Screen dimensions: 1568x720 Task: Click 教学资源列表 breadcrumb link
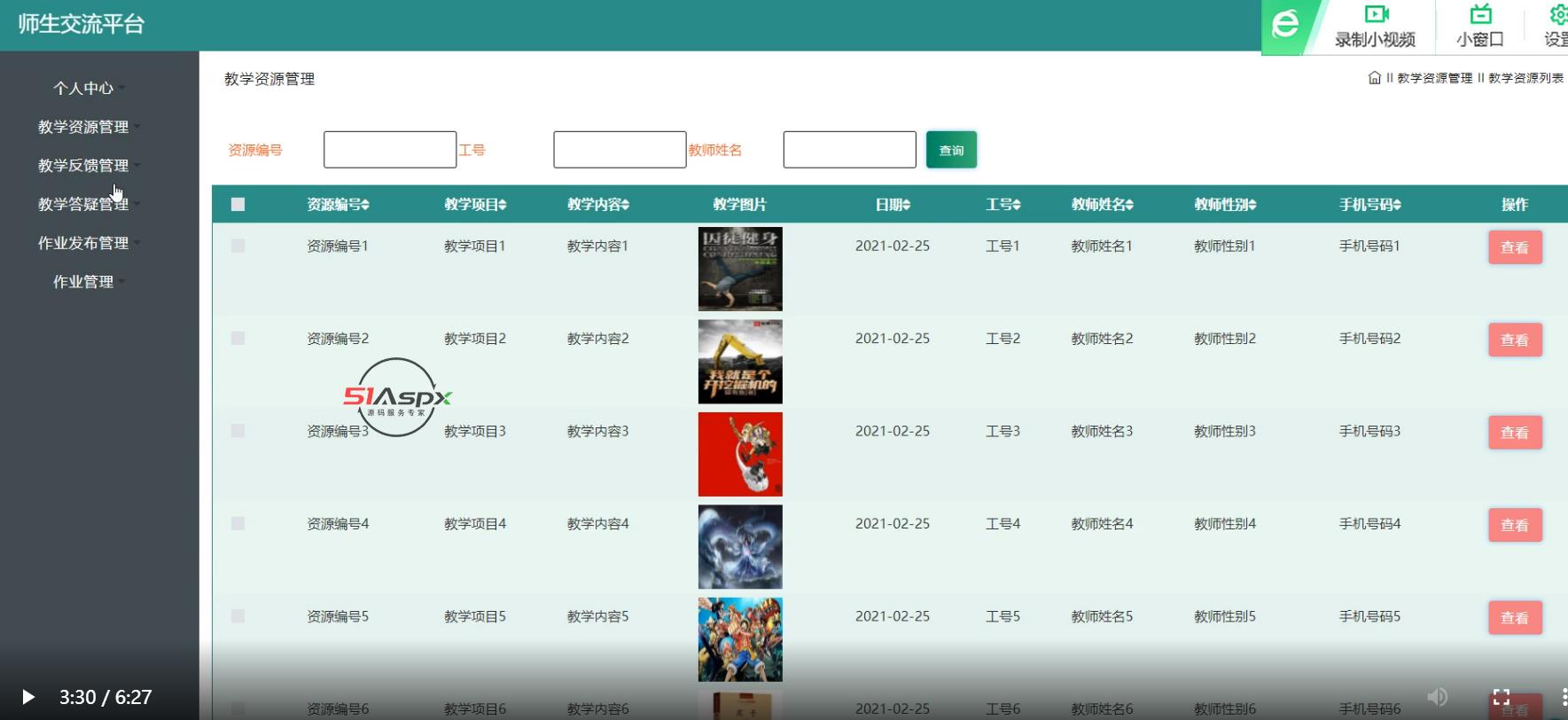[1525, 78]
